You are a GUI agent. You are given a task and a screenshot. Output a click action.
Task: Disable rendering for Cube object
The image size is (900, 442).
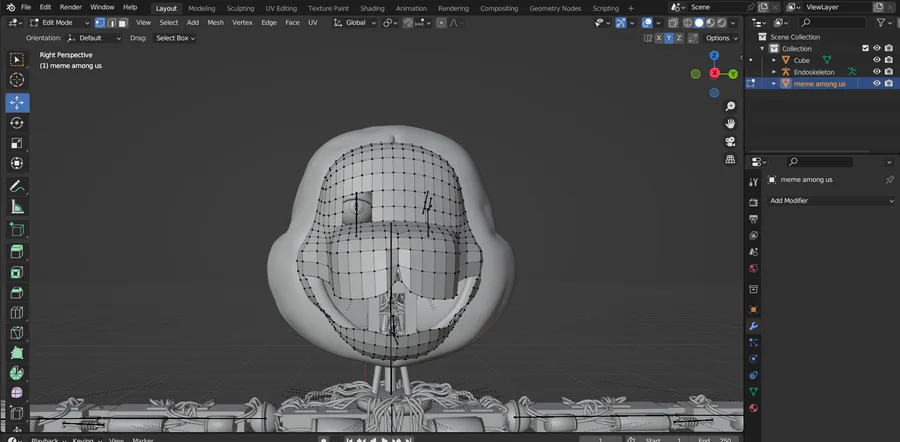click(x=889, y=60)
